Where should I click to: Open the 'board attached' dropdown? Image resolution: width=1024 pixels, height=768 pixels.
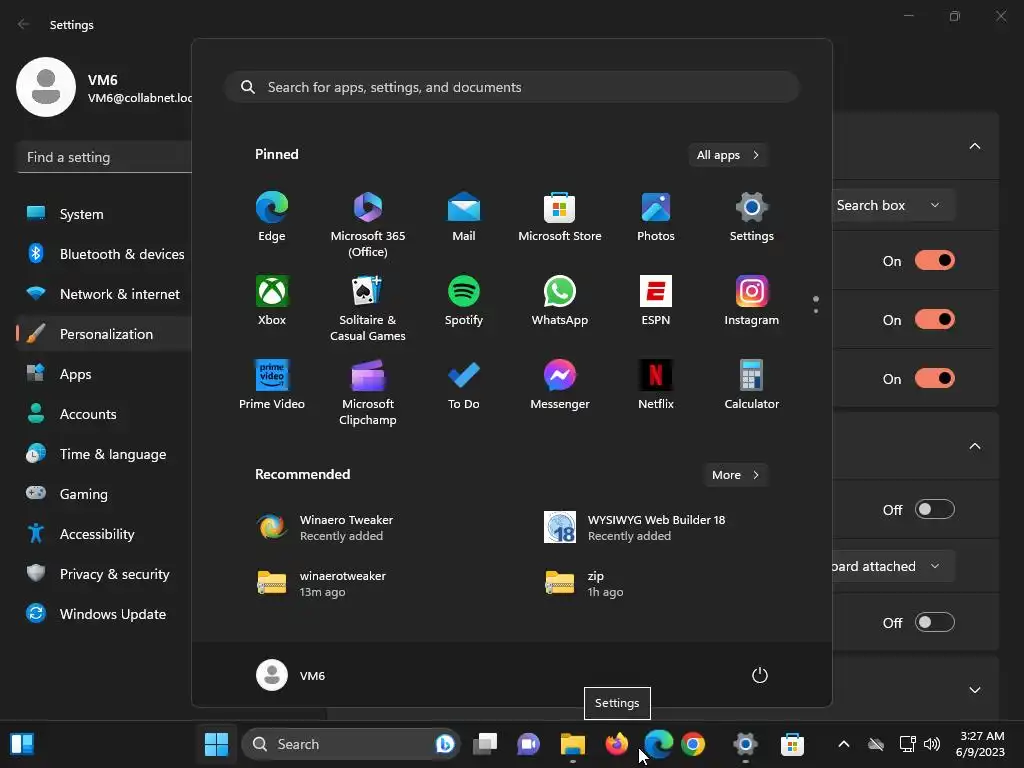tap(893, 566)
